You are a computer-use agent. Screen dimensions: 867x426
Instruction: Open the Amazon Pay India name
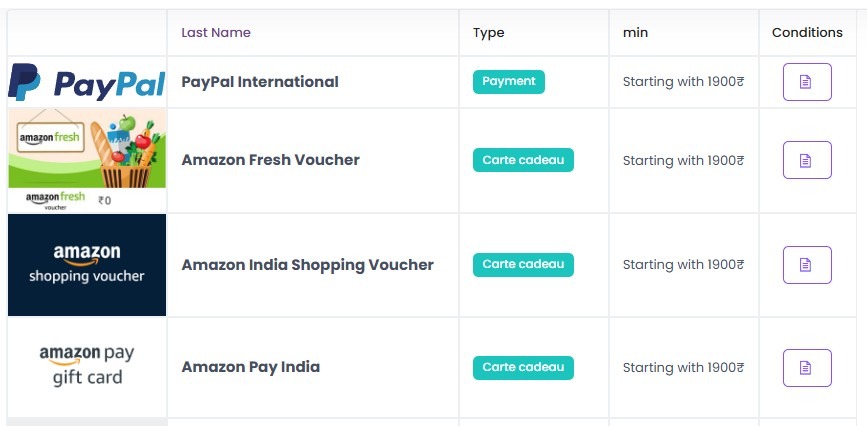250,367
